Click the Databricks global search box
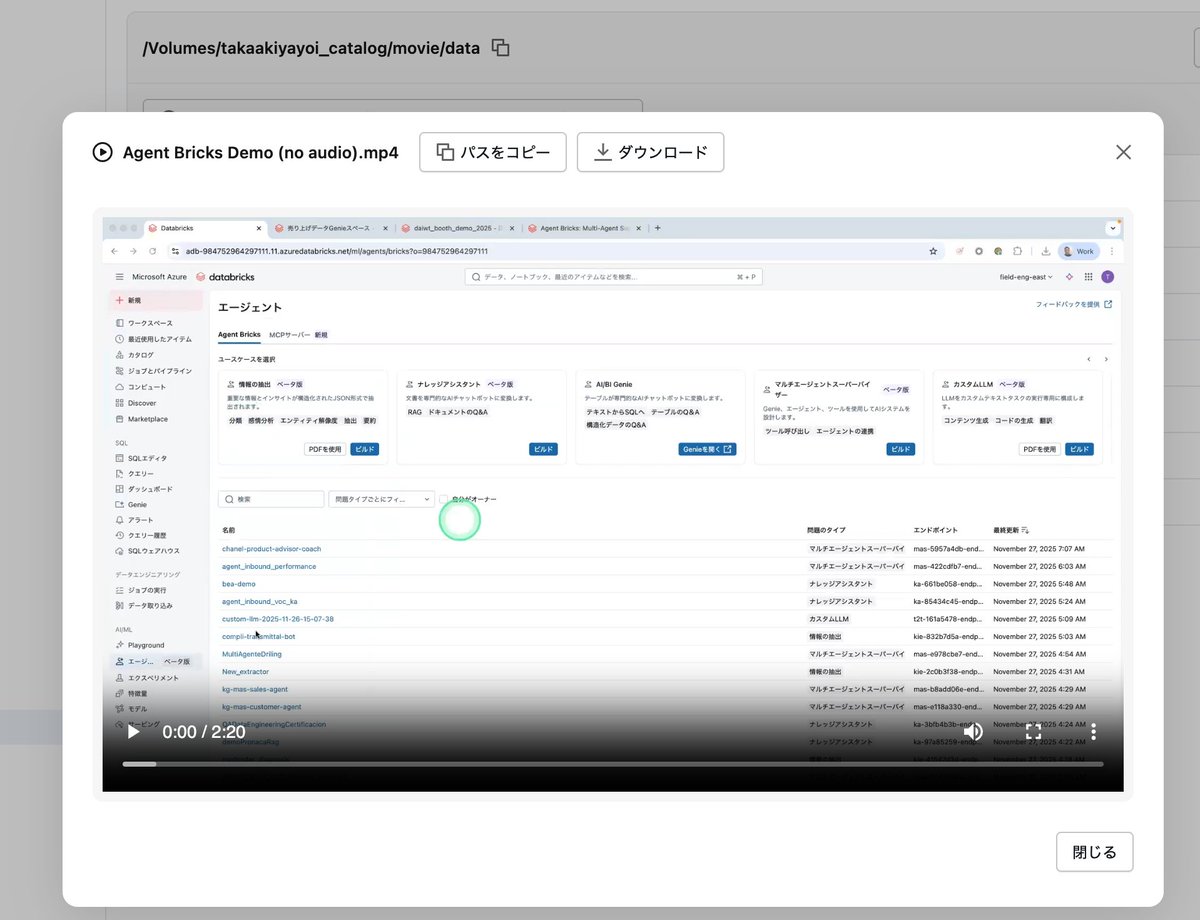This screenshot has height=920, width=1200. tap(613, 277)
